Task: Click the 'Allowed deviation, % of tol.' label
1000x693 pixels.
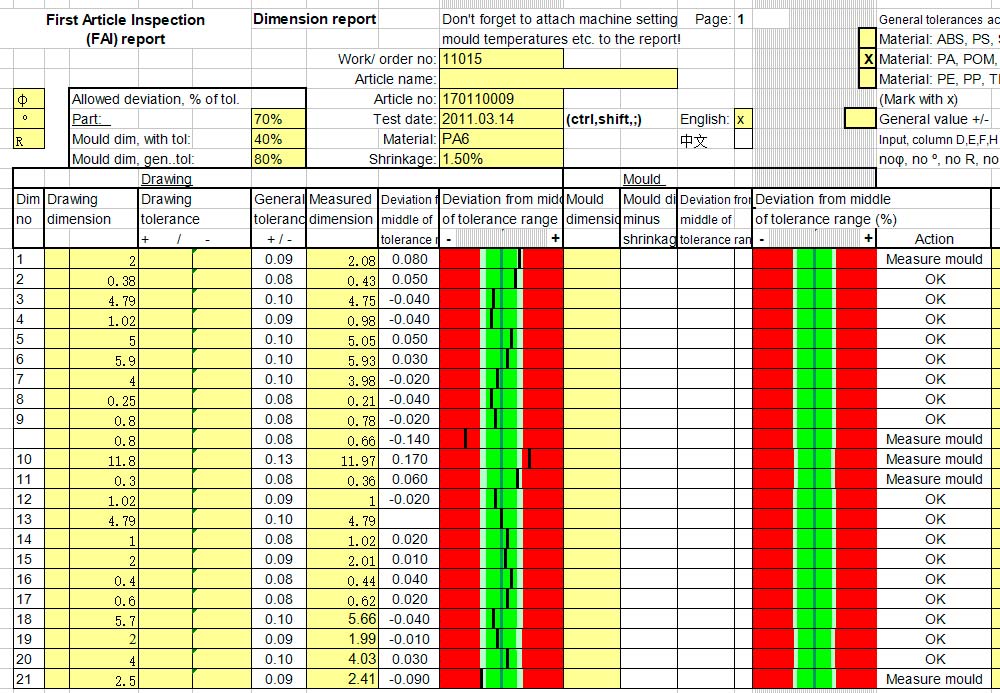Action: tap(156, 99)
